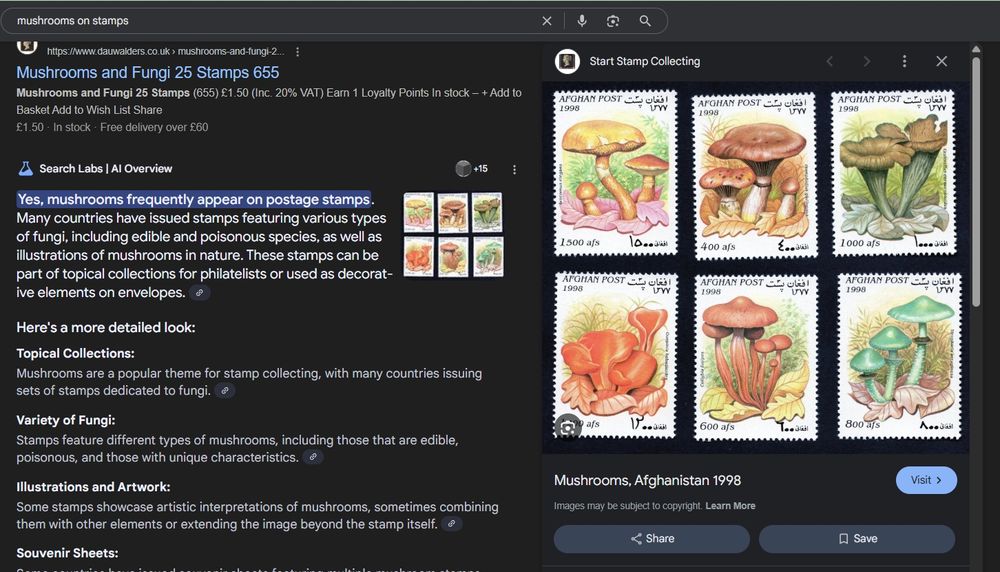Click the Search Labs flask icon
This screenshot has height=572, width=1000.
(26, 168)
